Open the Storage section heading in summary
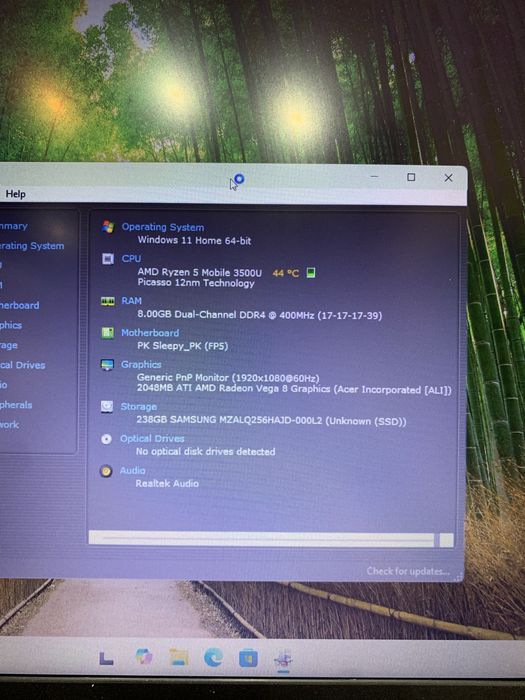Viewport: 525px width, 700px height. click(138, 407)
